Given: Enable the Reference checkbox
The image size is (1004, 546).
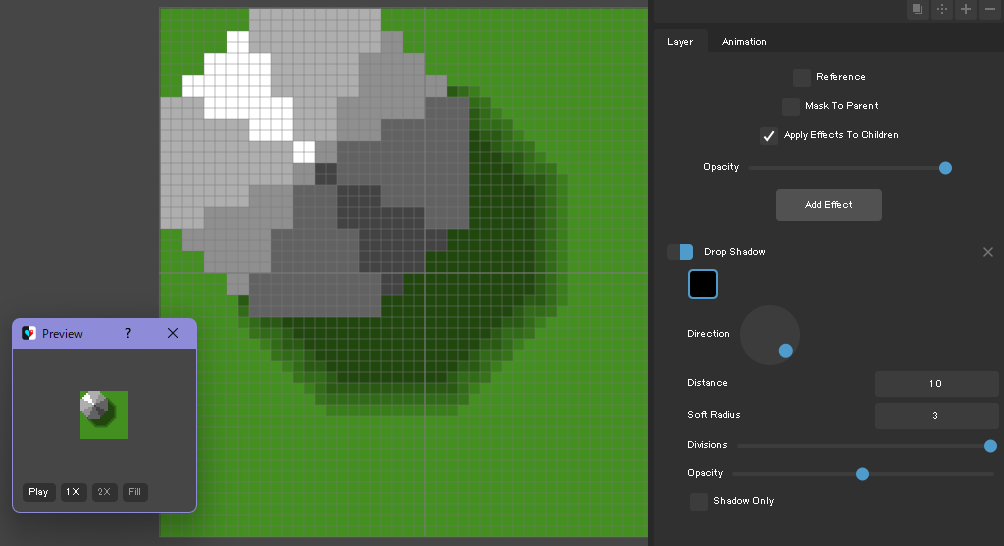Looking at the screenshot, I should [802, 77].
